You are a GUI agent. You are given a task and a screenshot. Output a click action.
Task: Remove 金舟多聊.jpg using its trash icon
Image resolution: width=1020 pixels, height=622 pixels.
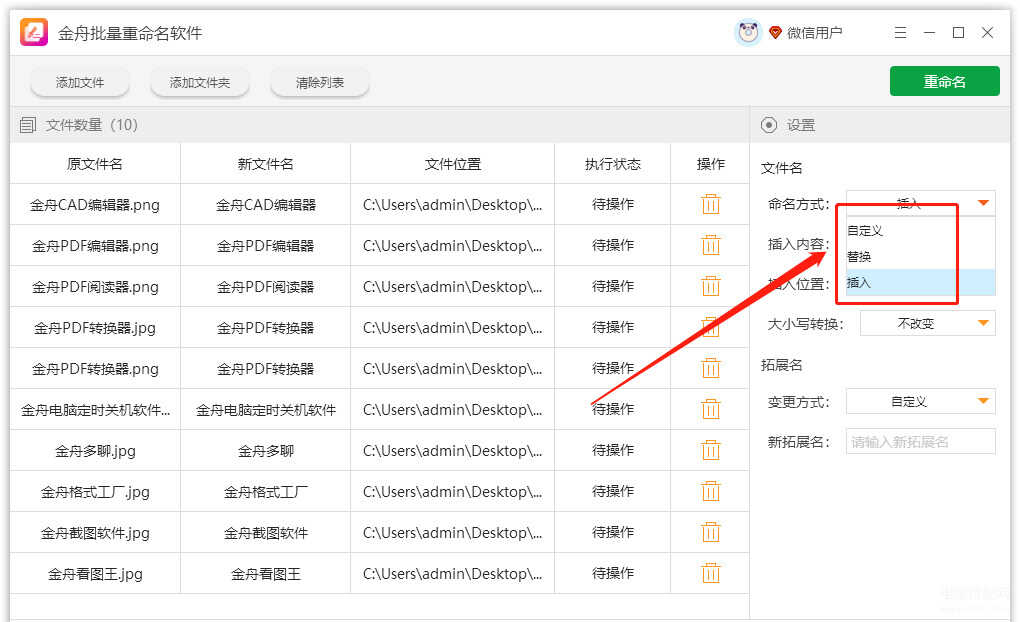(710, 450)
